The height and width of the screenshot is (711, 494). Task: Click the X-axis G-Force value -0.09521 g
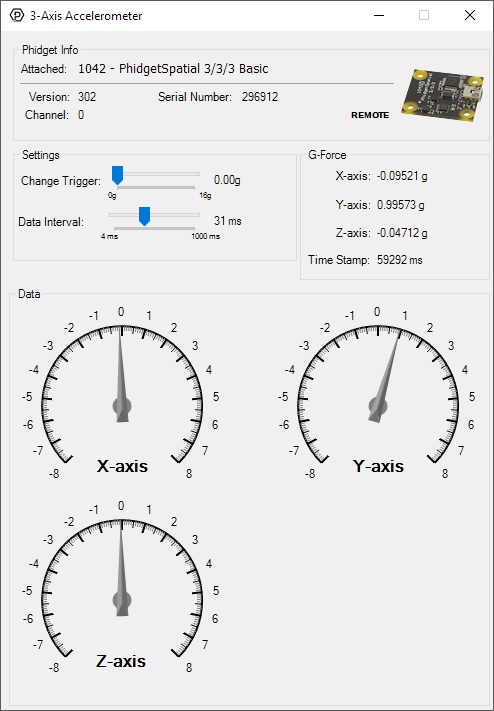pos(402,176)
